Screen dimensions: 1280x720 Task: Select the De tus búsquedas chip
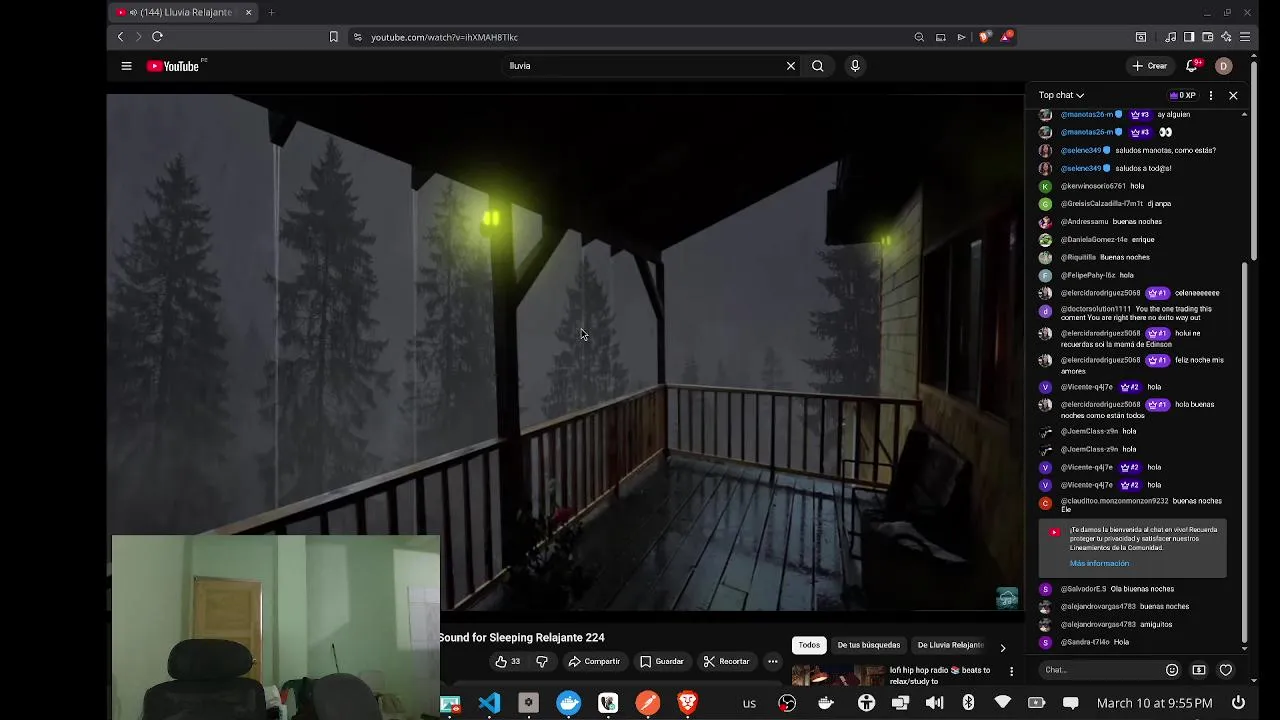click(869, 645)
